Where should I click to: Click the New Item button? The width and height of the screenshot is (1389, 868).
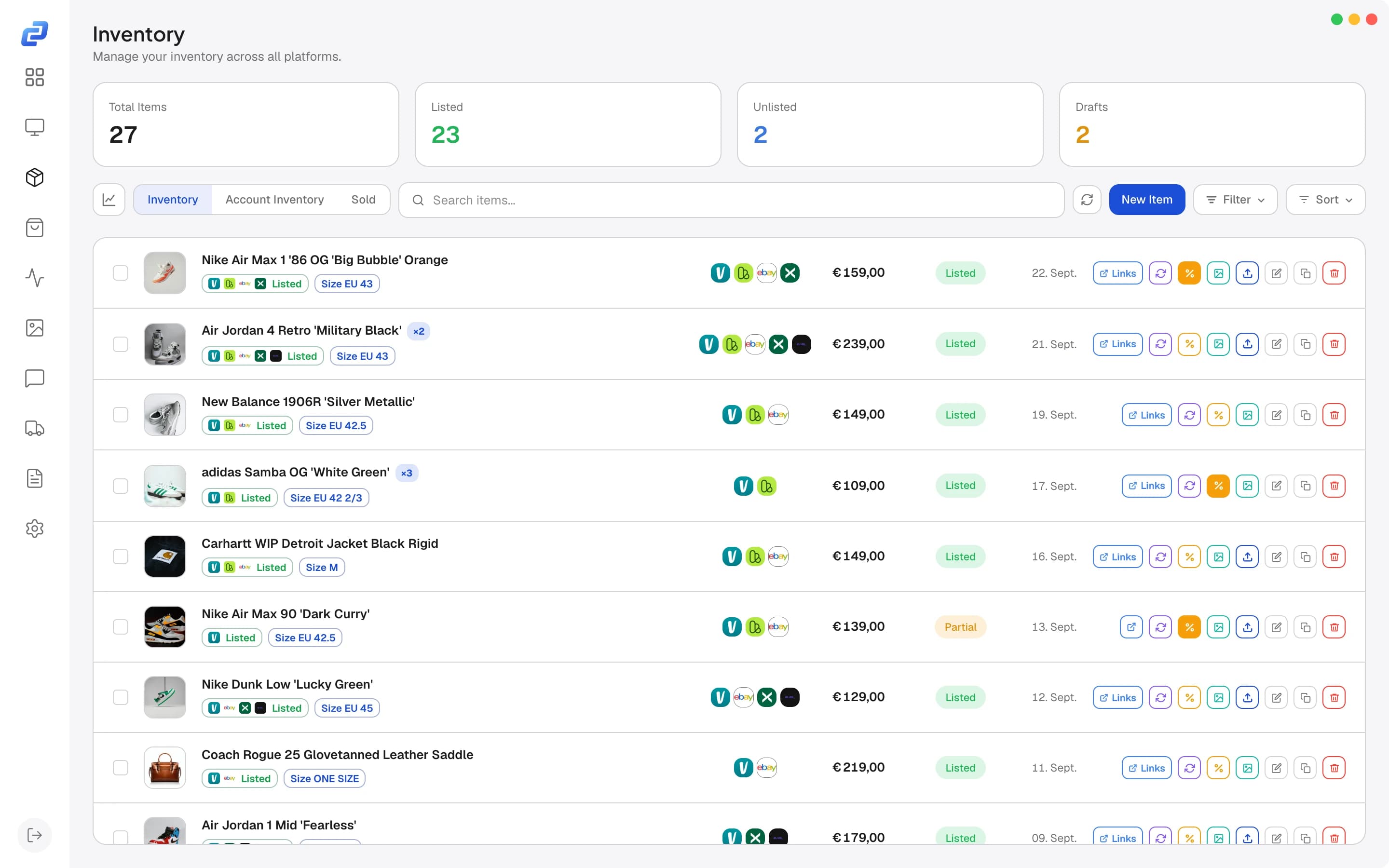pyautogui.click(x=1147, y=200)
